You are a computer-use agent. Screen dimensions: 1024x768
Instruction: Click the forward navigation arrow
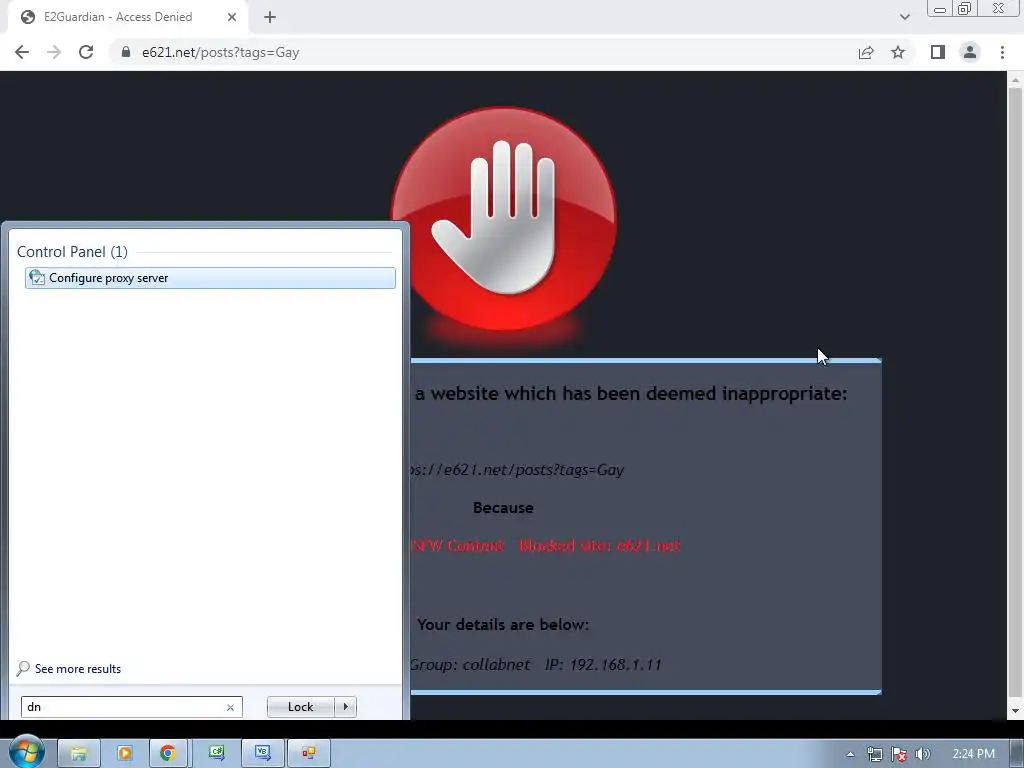[54, 52]
